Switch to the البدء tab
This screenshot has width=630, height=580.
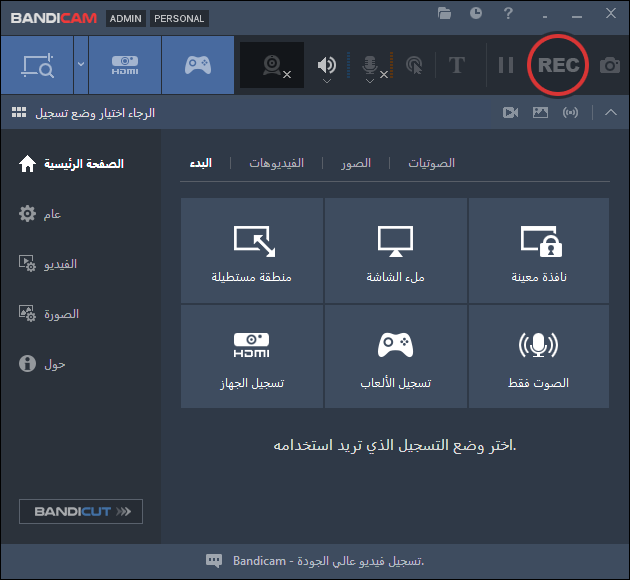tap(200, 163)
